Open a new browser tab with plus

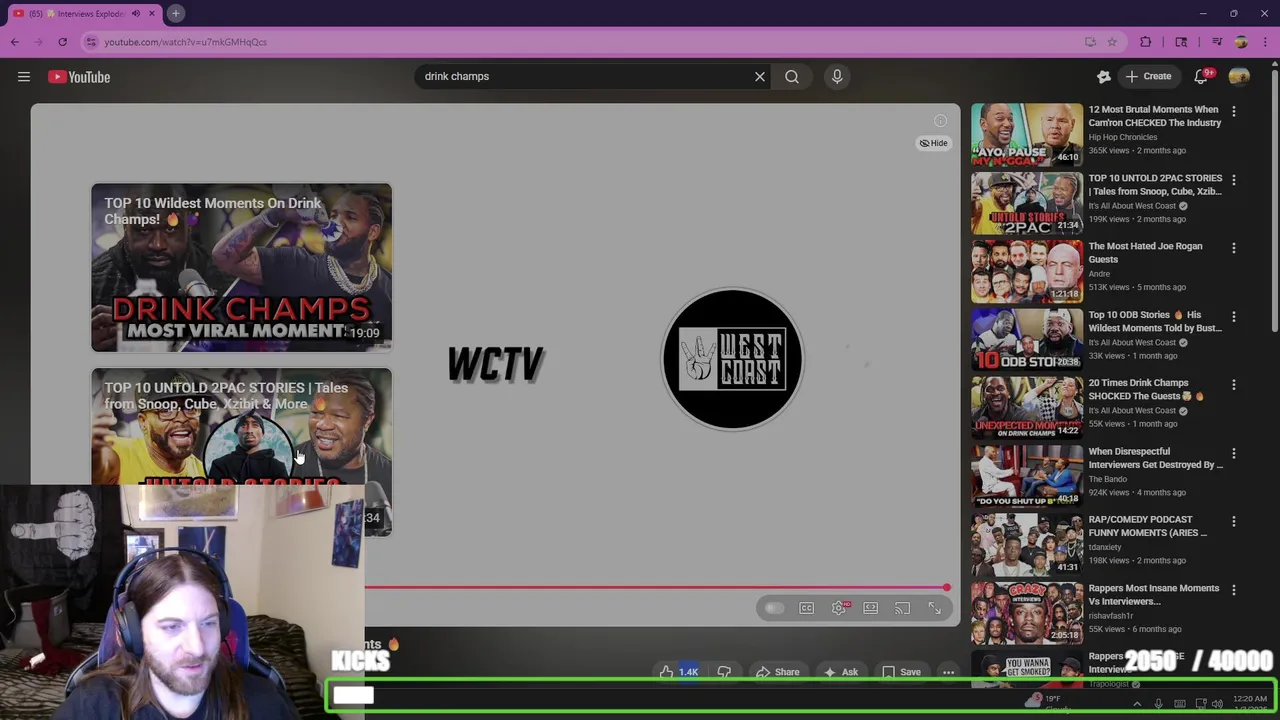click(175, 13)
